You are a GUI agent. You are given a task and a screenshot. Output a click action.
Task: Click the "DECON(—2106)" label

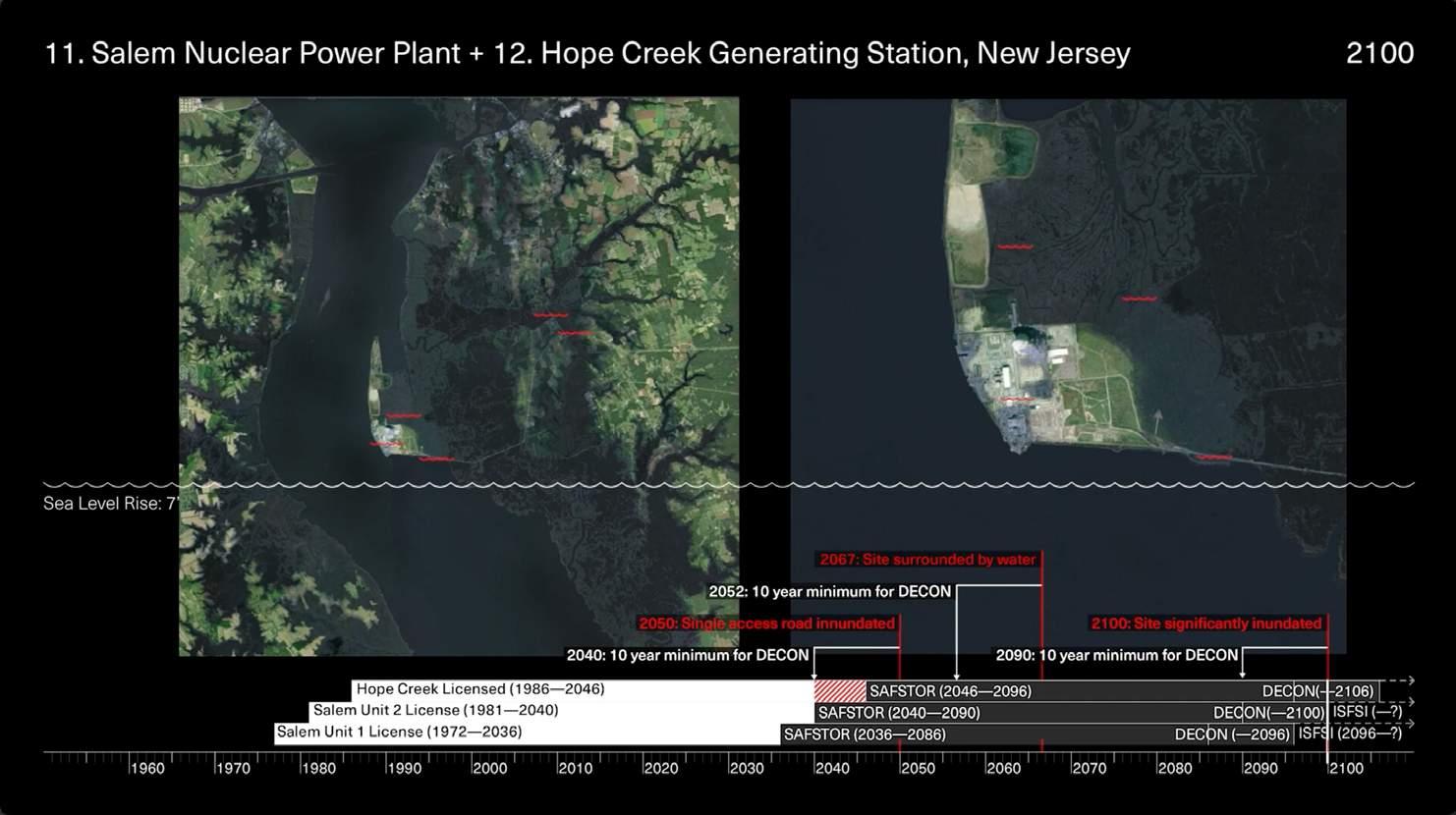tap(1317, 691)
